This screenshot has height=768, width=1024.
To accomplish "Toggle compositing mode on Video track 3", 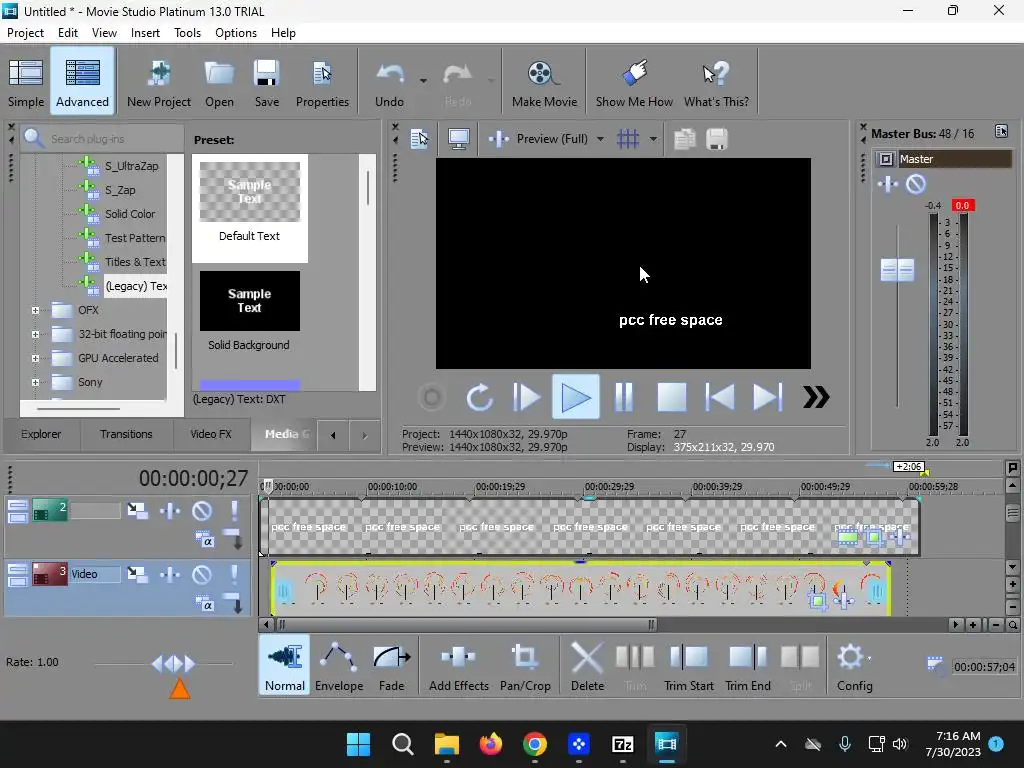I will 204,604.
